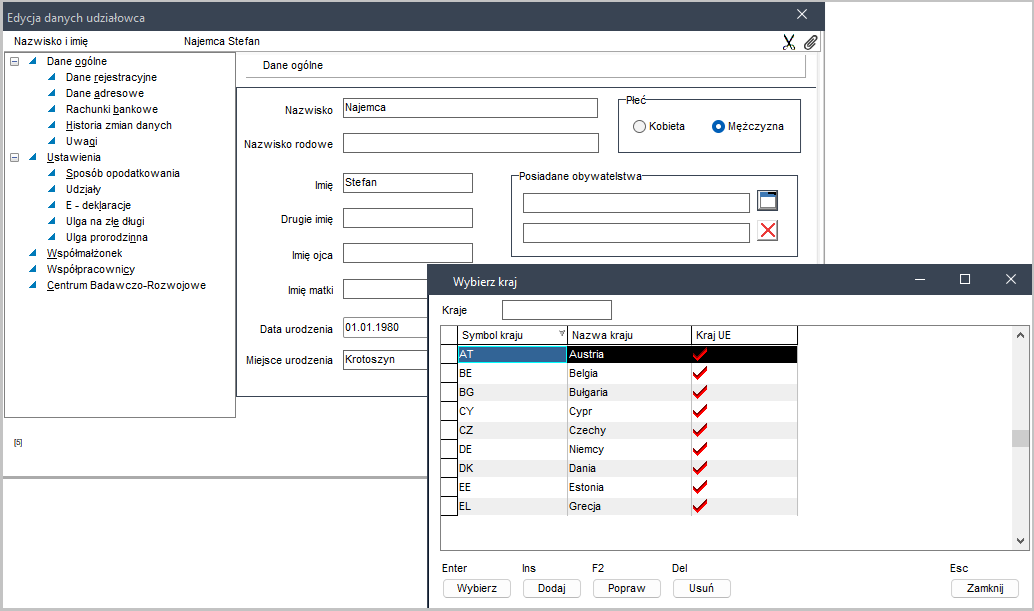Screen dimensions: 1034x611
Task: Minimize the Wybierz kraj window
Action: [920, 279]
